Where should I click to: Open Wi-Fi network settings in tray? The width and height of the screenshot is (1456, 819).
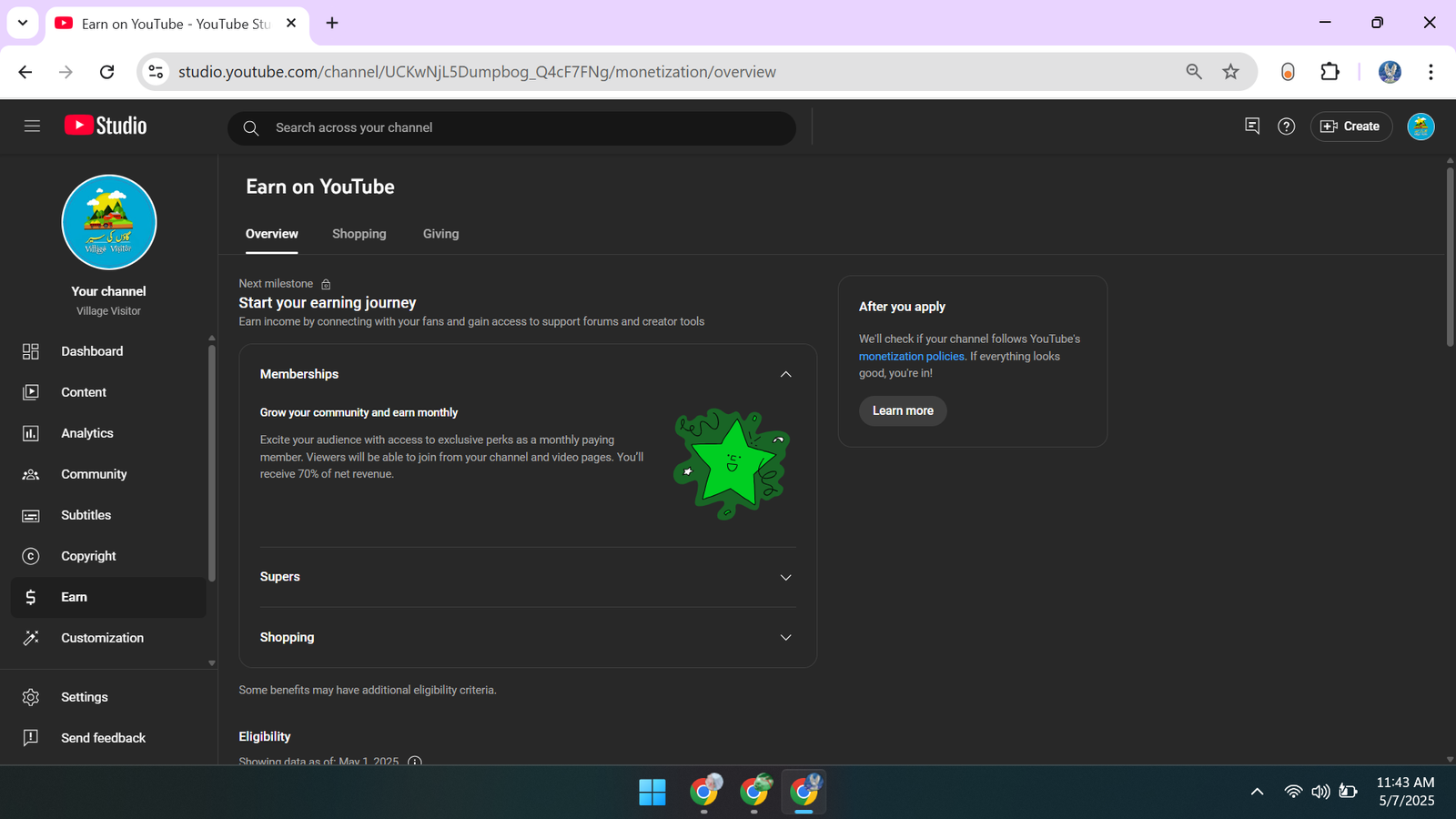pos(1293,792)
